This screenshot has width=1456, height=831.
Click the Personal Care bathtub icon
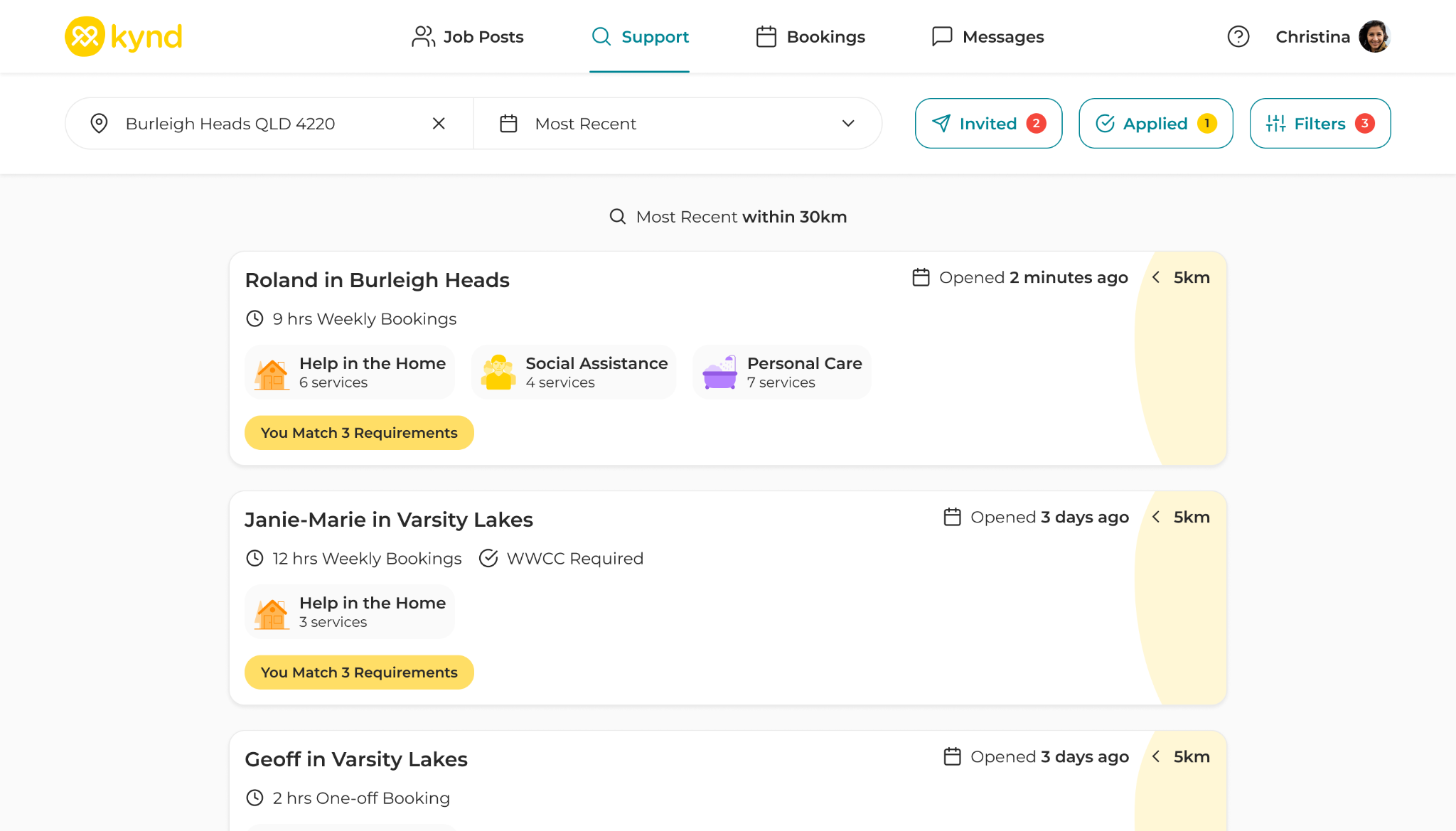tap(719, 372)
